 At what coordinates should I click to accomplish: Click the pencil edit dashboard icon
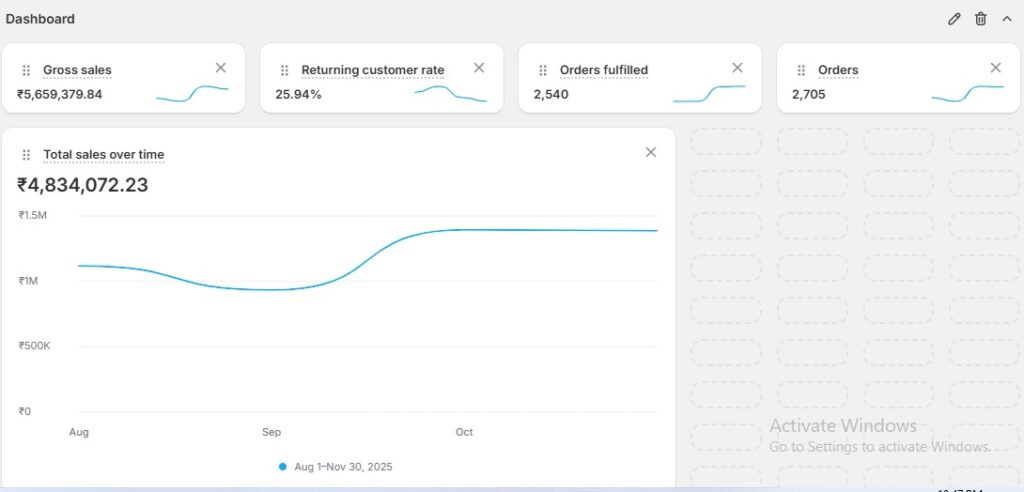click(x=954, y=19)
